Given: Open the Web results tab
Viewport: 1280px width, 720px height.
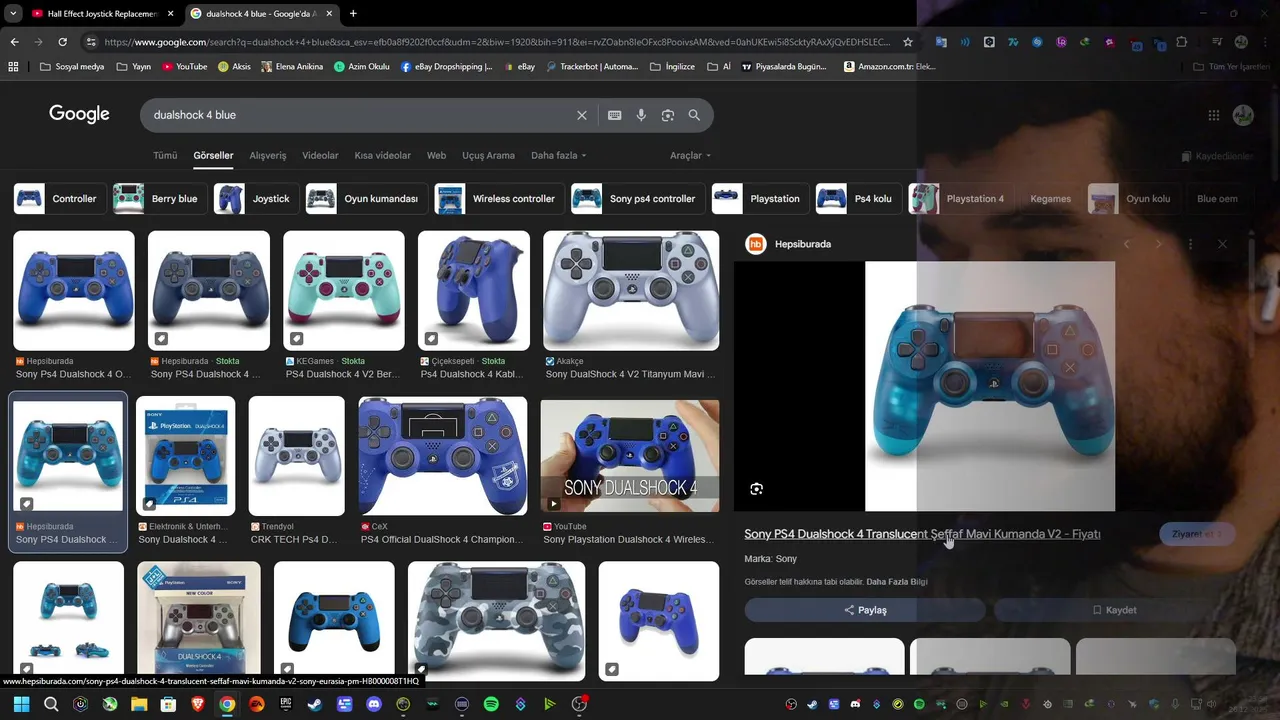Looking at the screenshot, I should [436, 156].
